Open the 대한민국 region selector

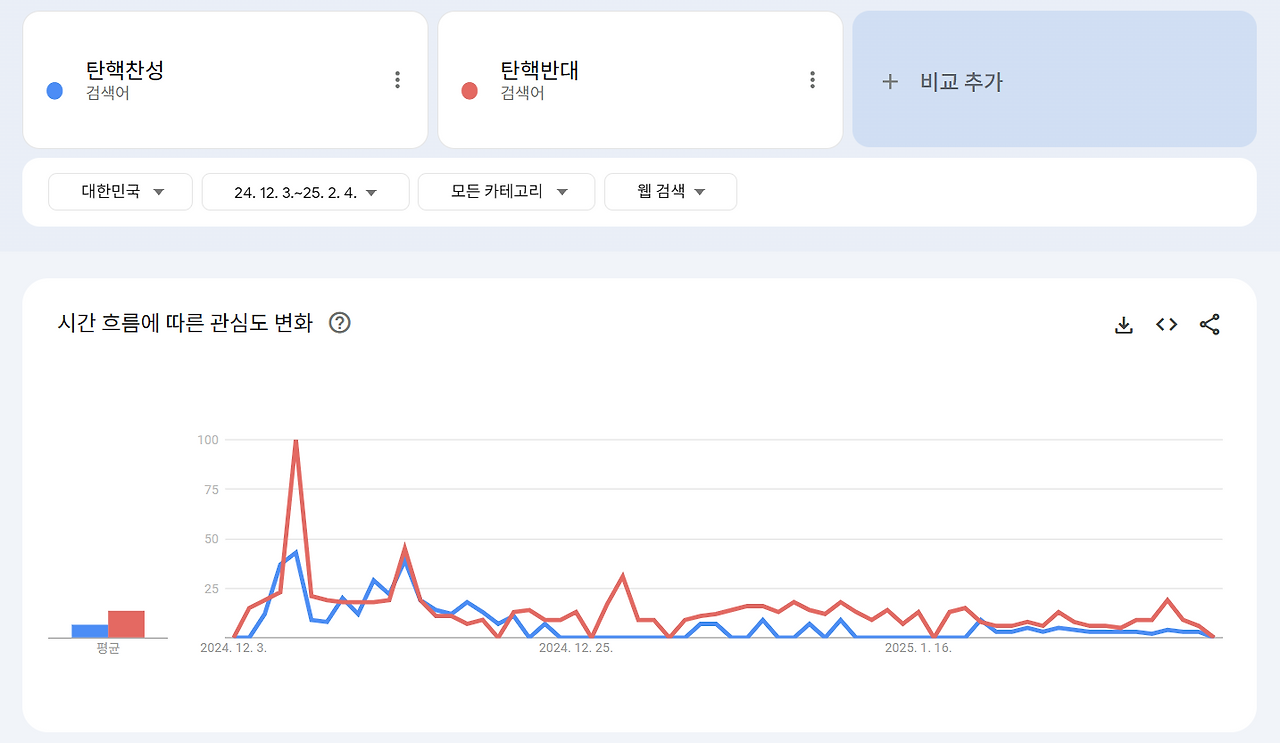(120, 191)
